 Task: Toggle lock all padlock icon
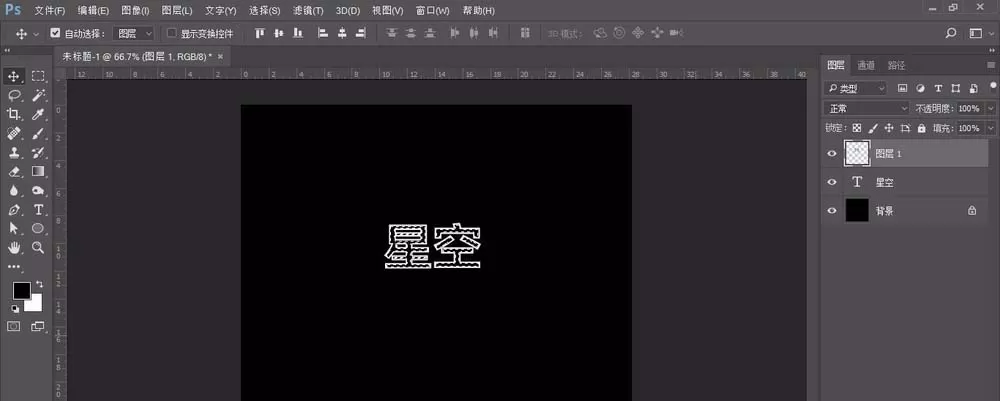click(x=921, y=128)
